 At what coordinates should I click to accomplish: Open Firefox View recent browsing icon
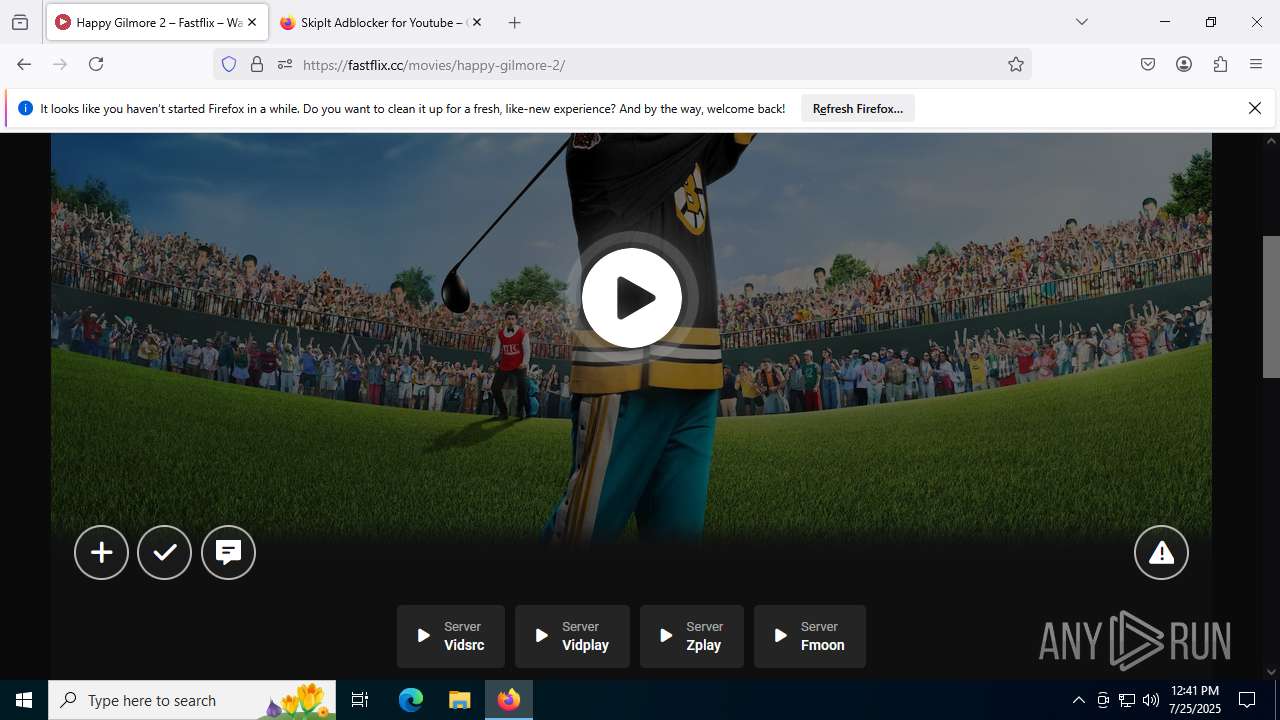pyautogui.click(x=20, y=22)
